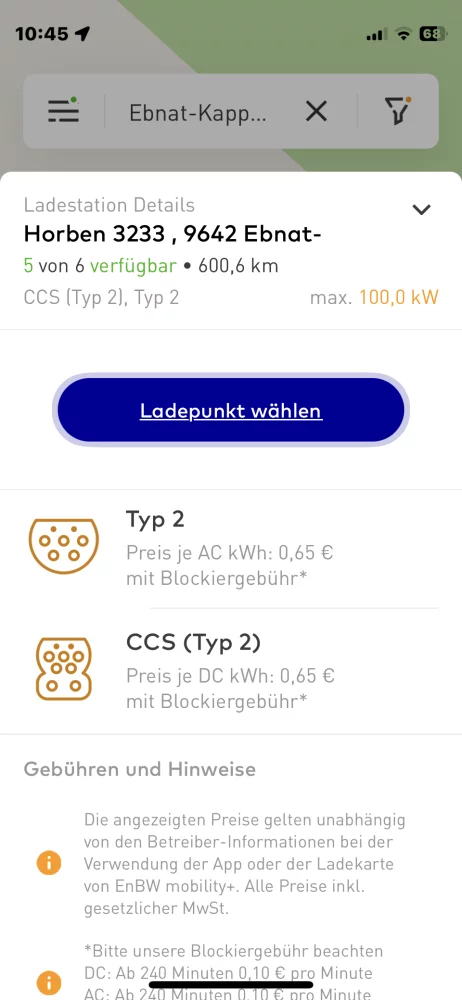The height and width of the screenshot is (1000, 462).
Task: Tap the CCS (Typ 2) heading text
Action: (193, 643)
